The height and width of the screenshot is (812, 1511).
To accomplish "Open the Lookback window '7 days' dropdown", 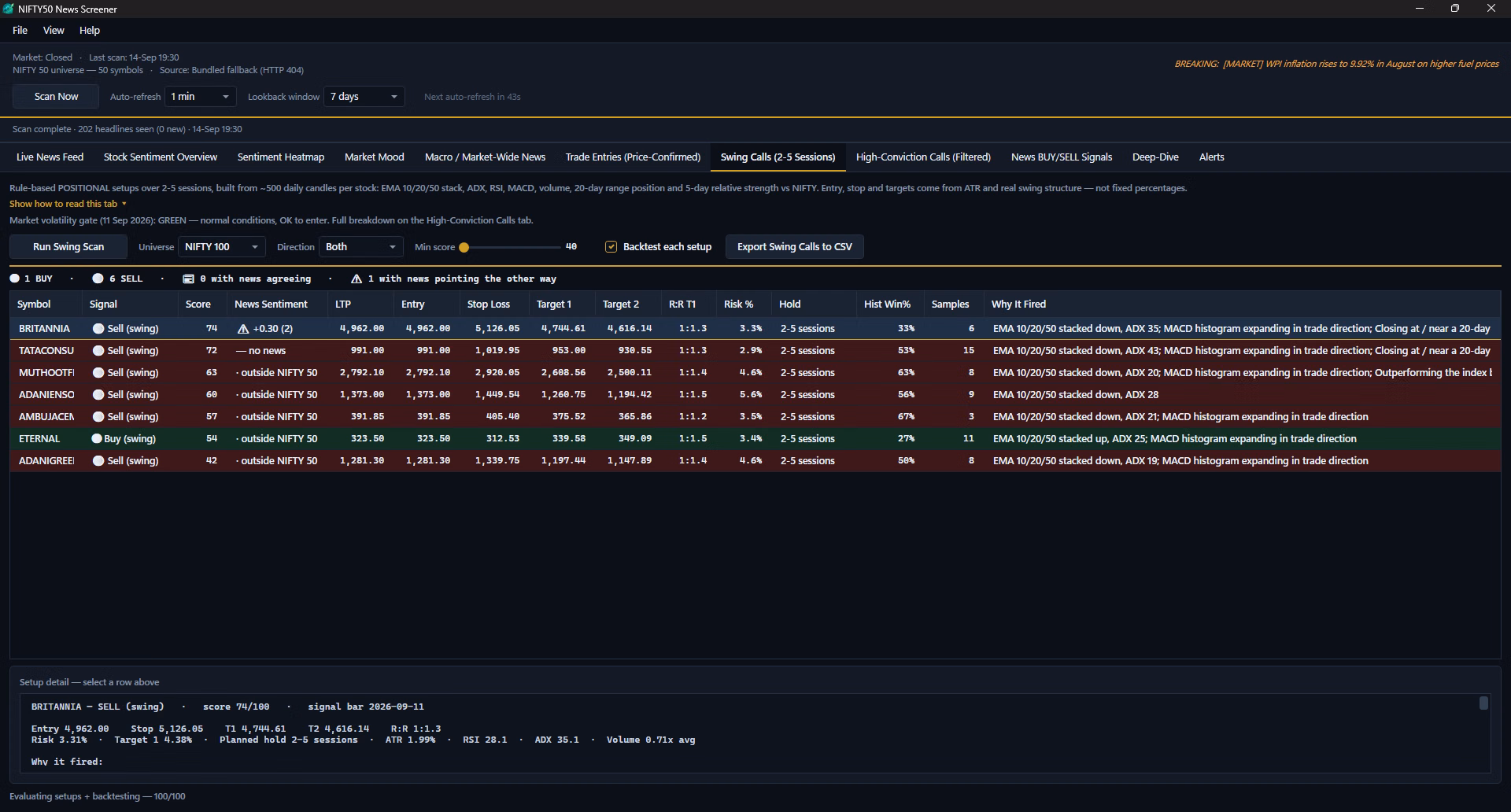I will coord(364,97).
